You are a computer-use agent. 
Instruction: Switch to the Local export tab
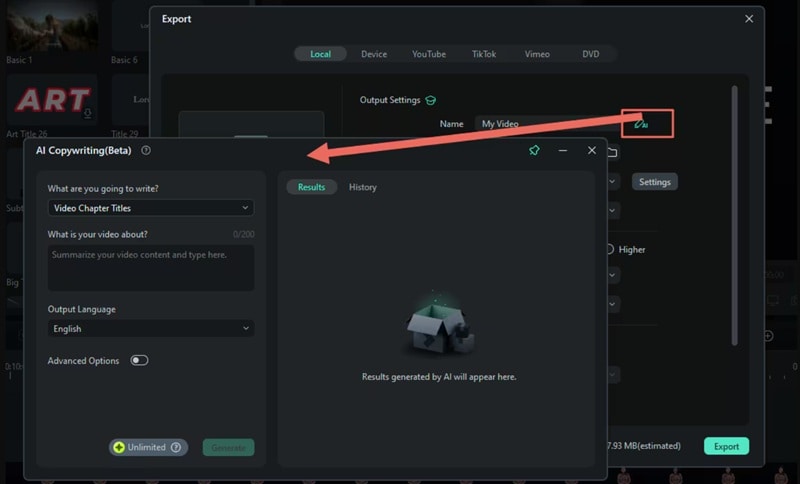(x=320, y=54)
